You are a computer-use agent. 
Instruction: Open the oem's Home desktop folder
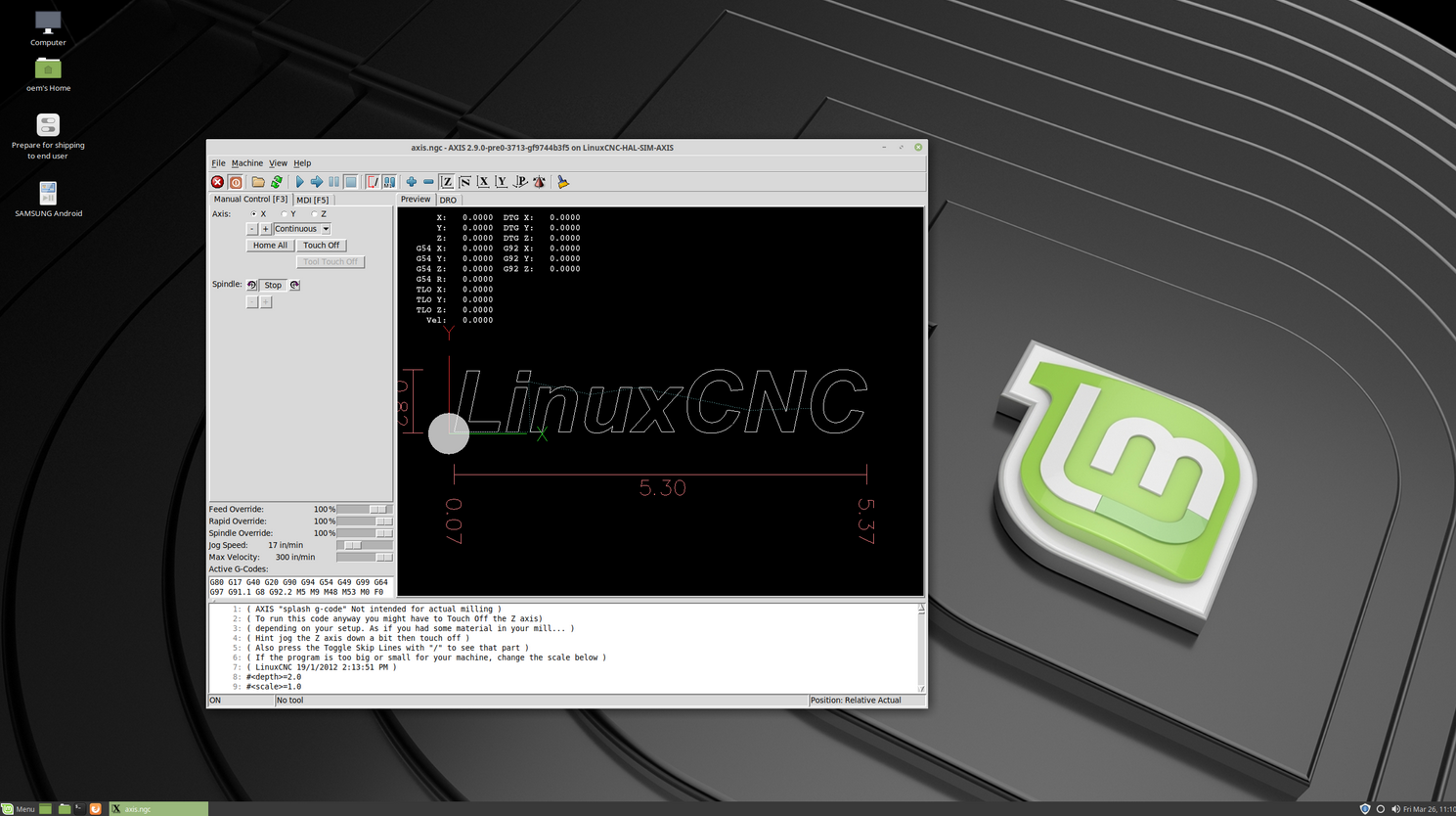(x=48, y=74)
